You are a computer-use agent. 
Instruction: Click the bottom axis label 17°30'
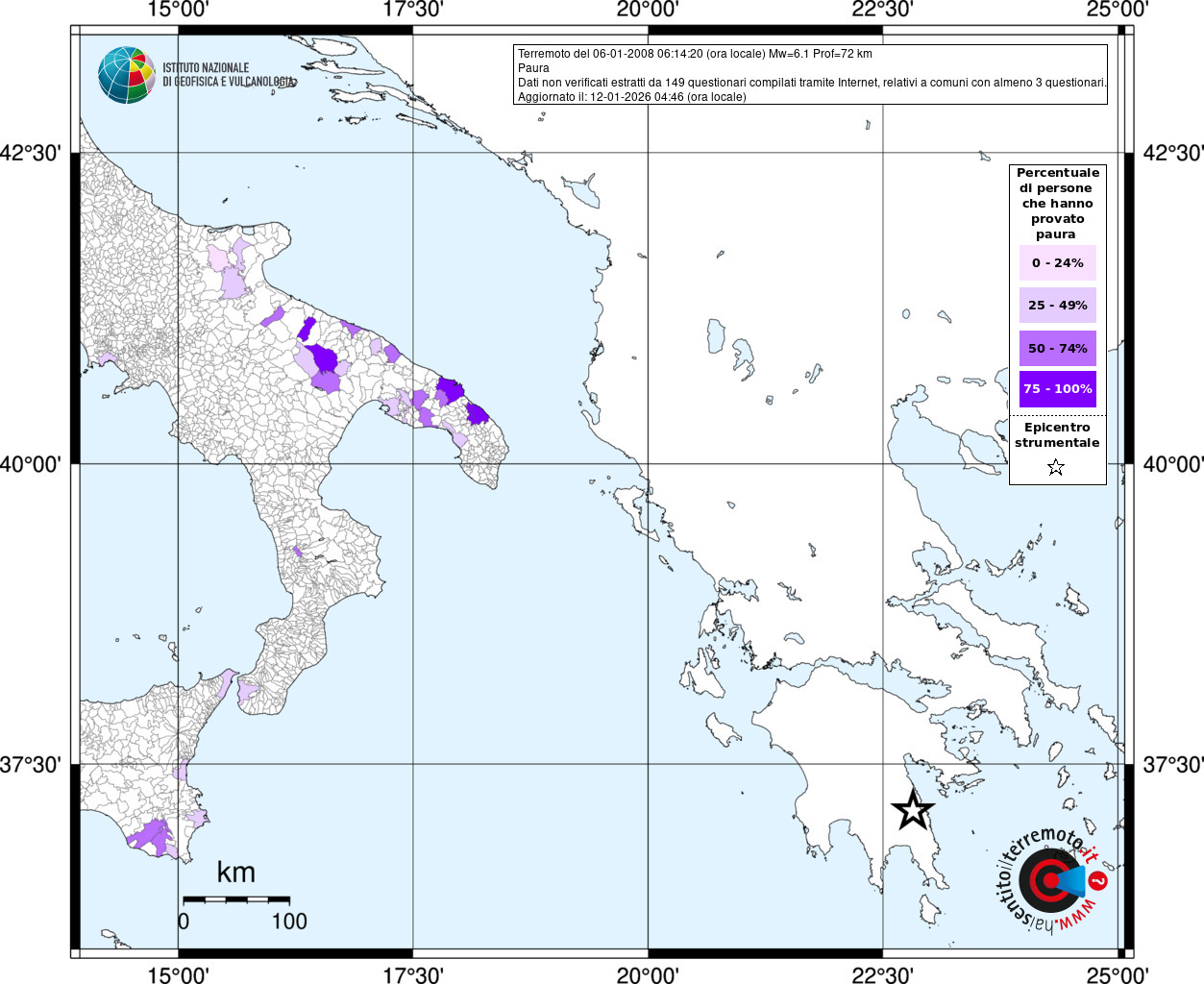(x=413, y=975)
